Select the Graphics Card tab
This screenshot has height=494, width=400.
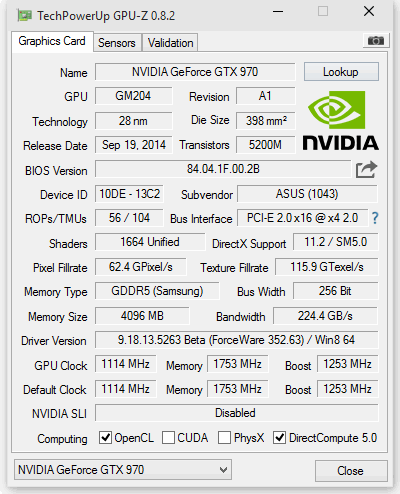point(52,41)
